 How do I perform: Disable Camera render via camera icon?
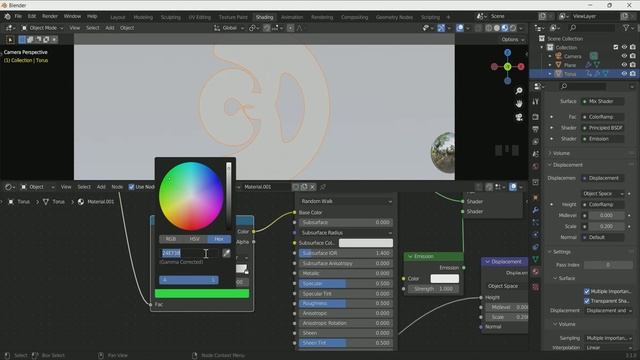coord(633,56)
